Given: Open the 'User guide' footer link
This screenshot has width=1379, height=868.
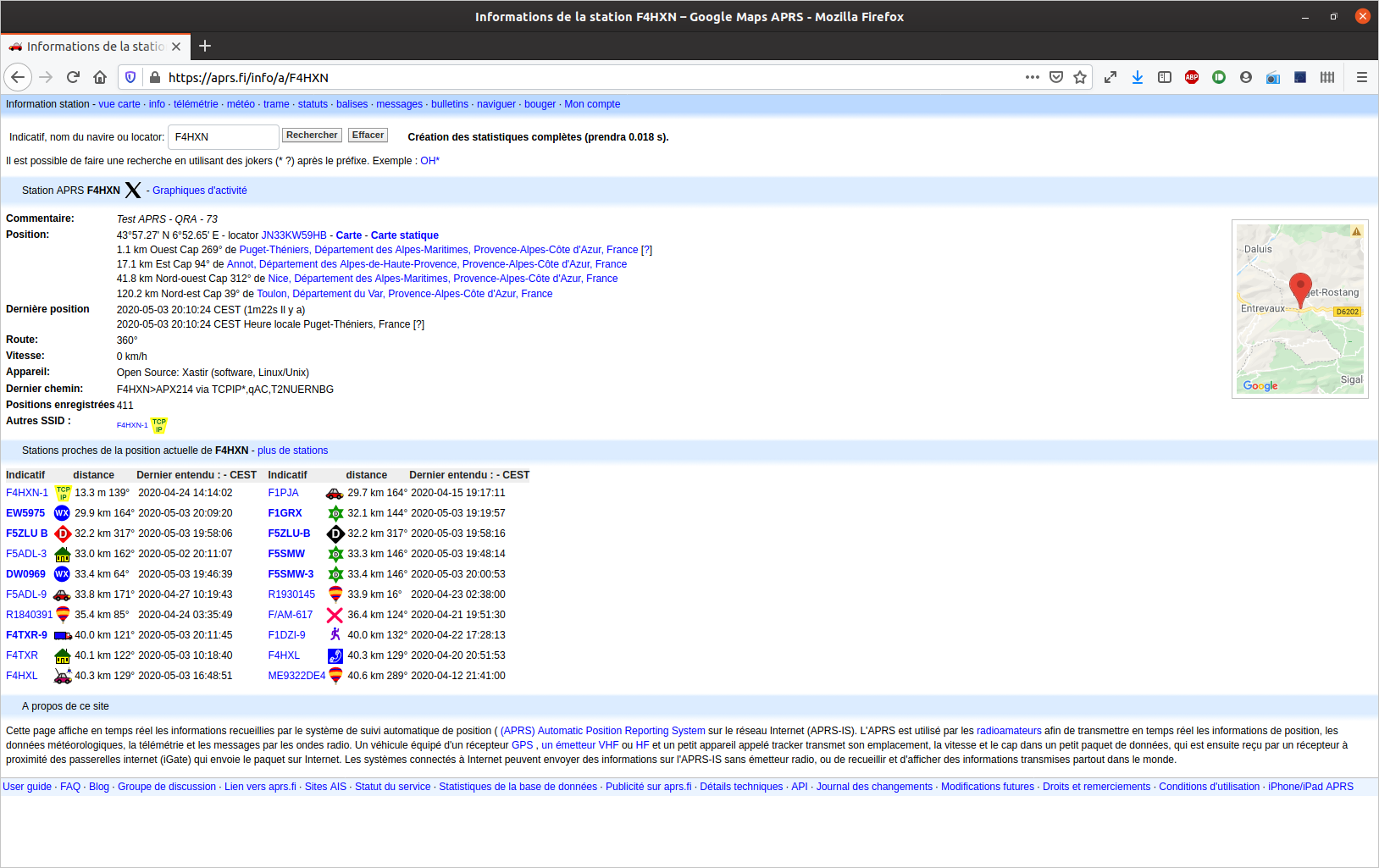Looking at the screenshot, I should [27, 787].
